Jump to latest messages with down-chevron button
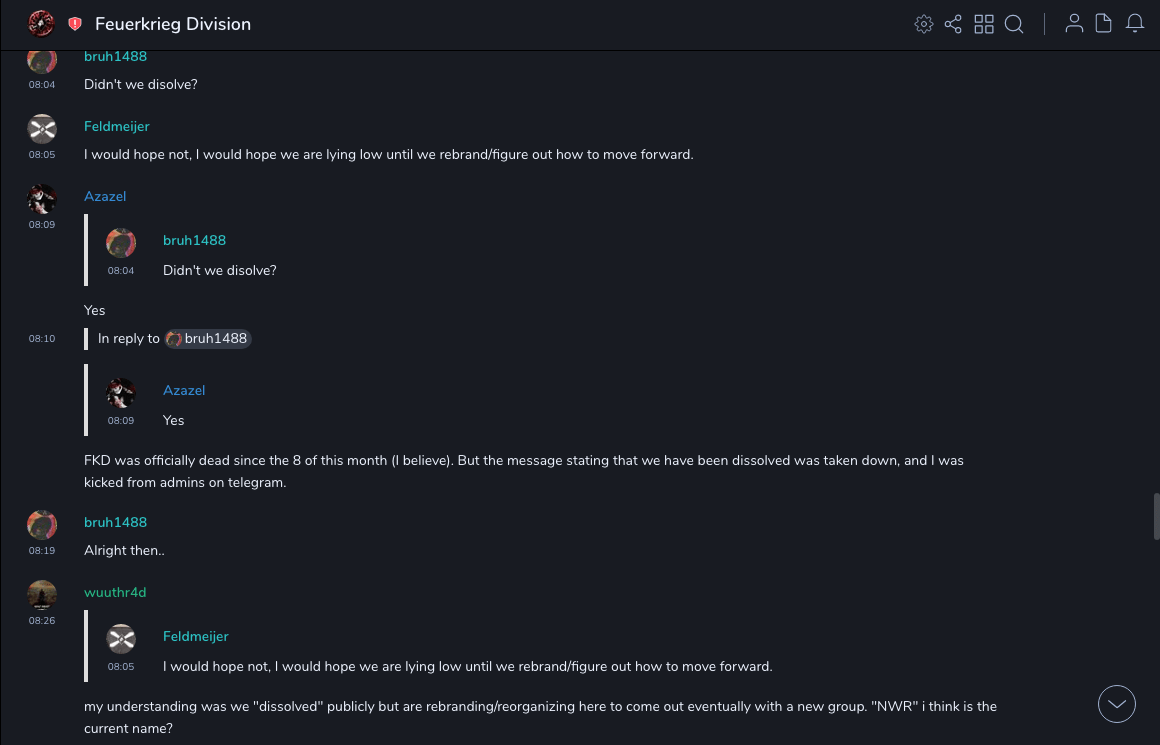Screen dimensions: 1160x745 tap(1117, 704)
